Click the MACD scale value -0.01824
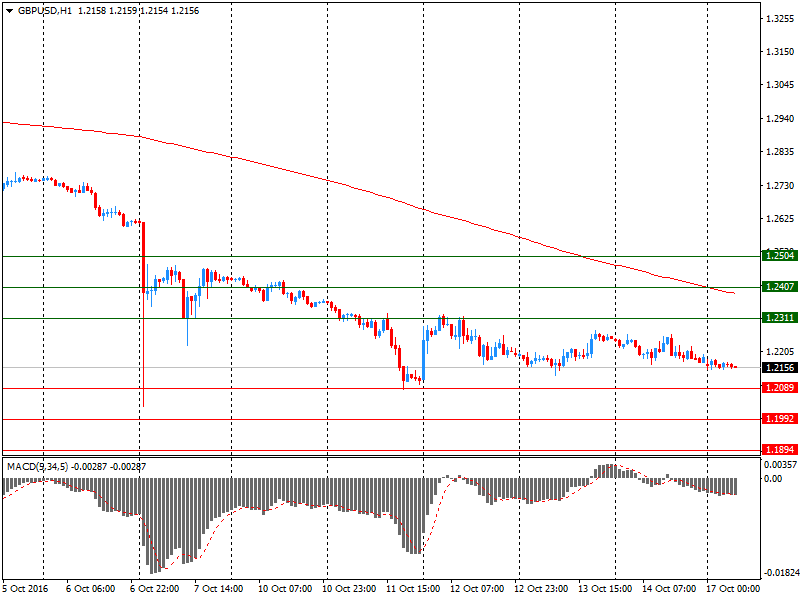This screenshot has width=800, height=600. [x=781, y=573]
